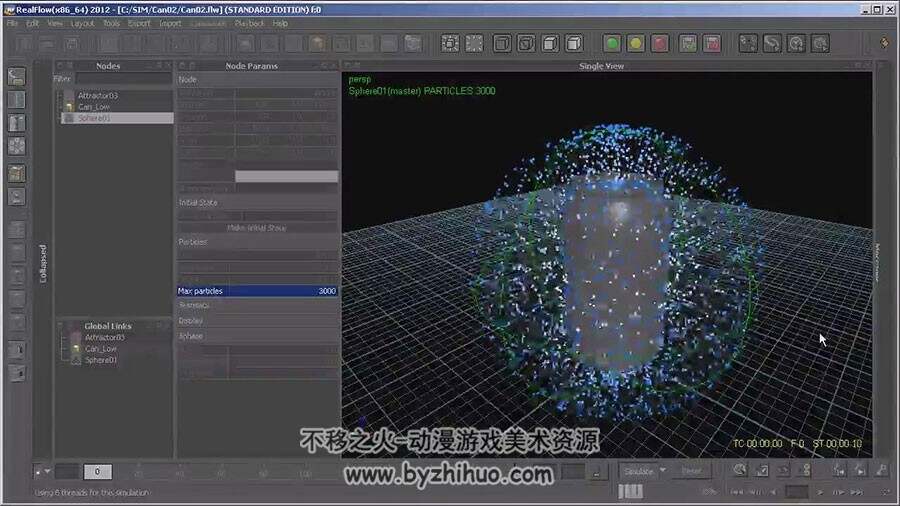Open the dropdown arrow left of timeline
Screen dimensions: 900x506
pos(48,472)
